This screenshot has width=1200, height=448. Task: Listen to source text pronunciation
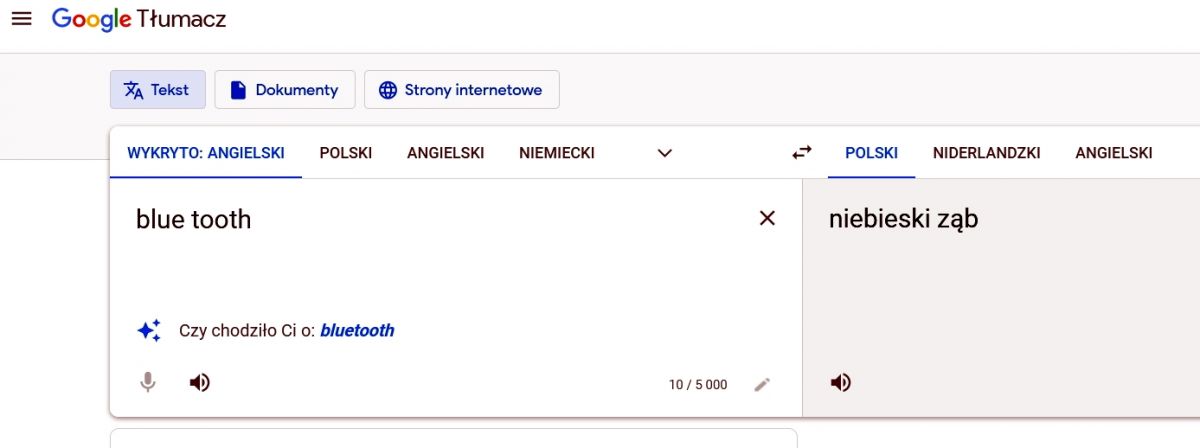click(x=200, y=382)
